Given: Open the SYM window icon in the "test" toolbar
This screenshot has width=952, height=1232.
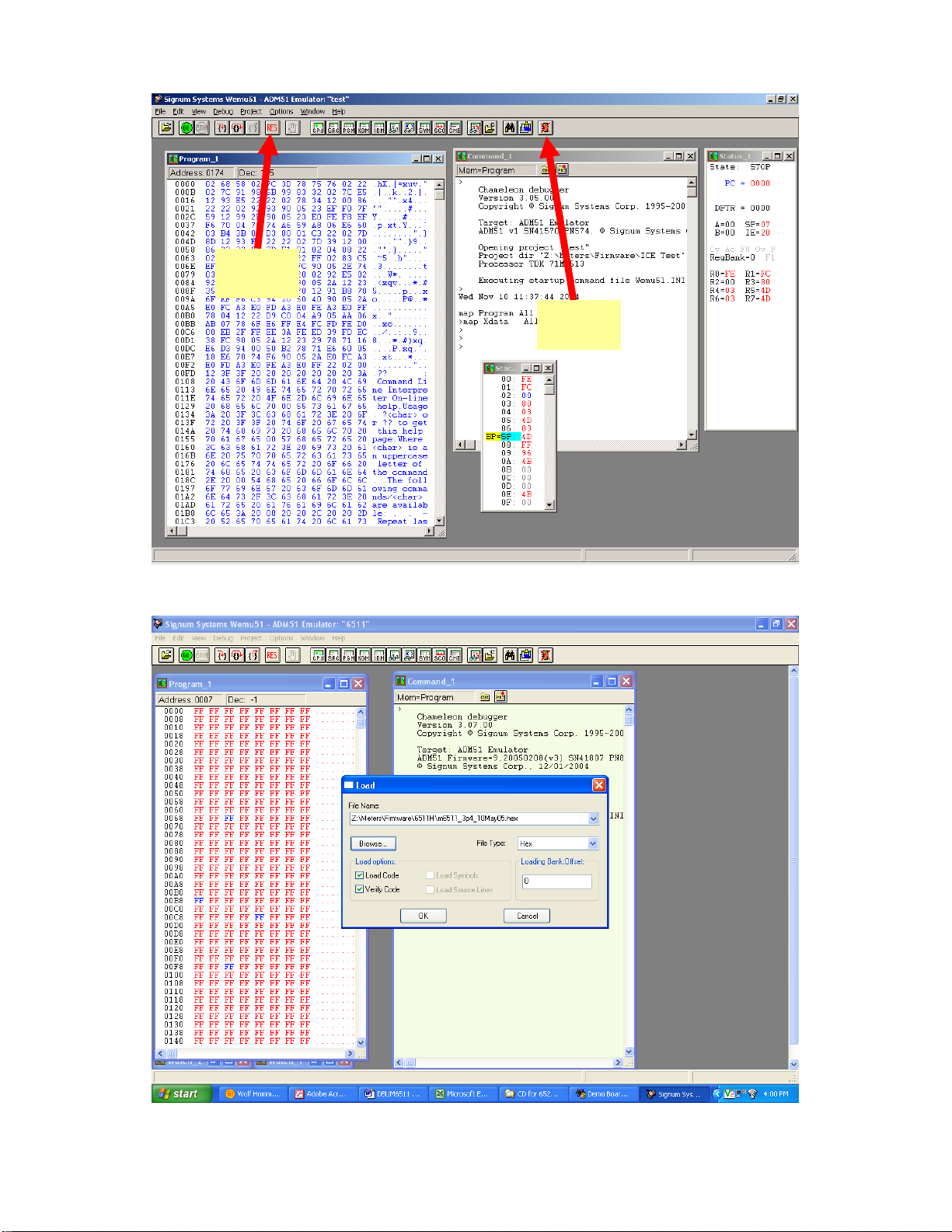Looking at the screenshot, I should (424, 127).
